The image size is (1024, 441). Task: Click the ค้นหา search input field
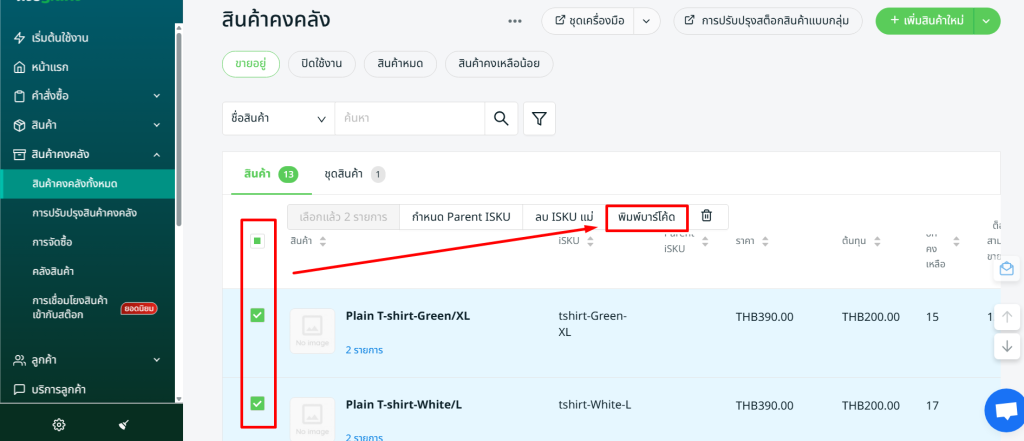click(x=410, y=119)
